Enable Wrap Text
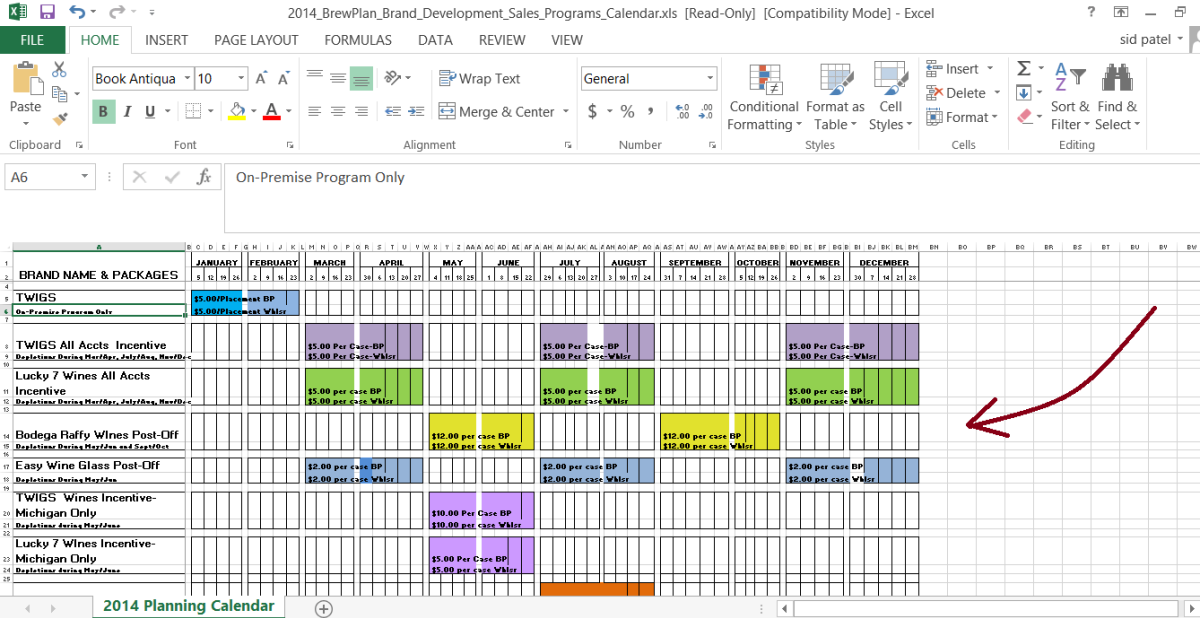 click(480, 78)
